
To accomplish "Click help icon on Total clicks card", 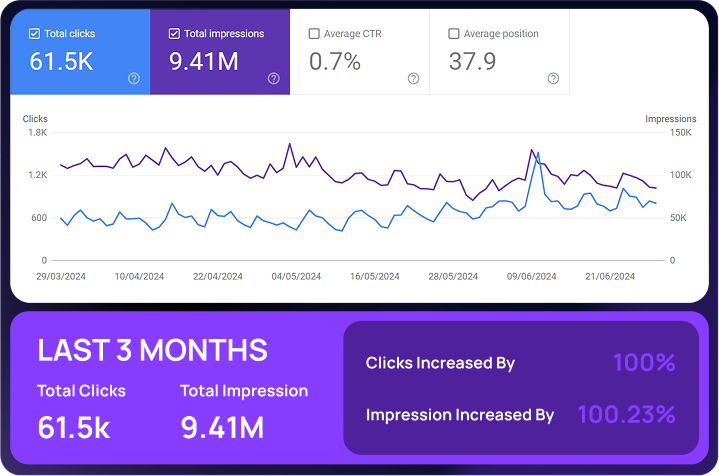I will point(133,79).
